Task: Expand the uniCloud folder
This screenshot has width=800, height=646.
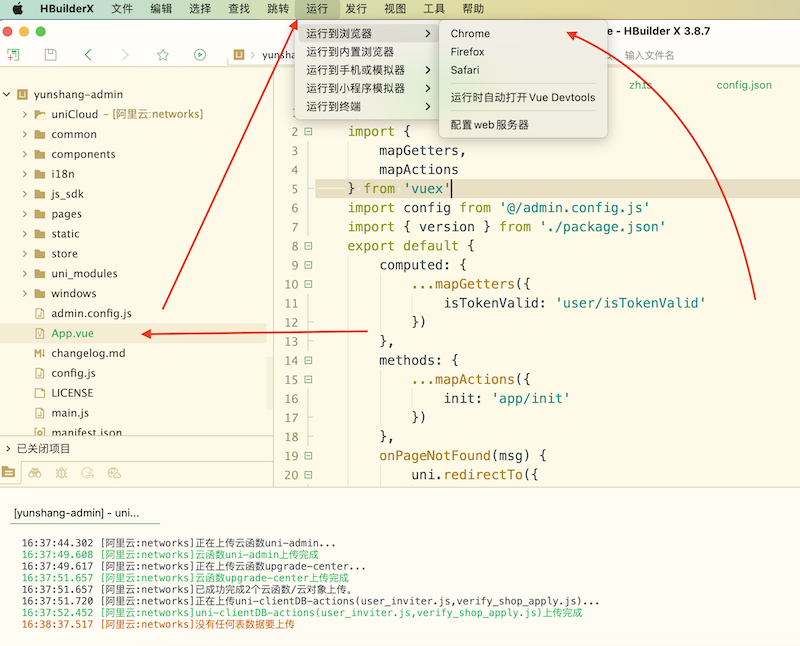Action: coord(24,114)
